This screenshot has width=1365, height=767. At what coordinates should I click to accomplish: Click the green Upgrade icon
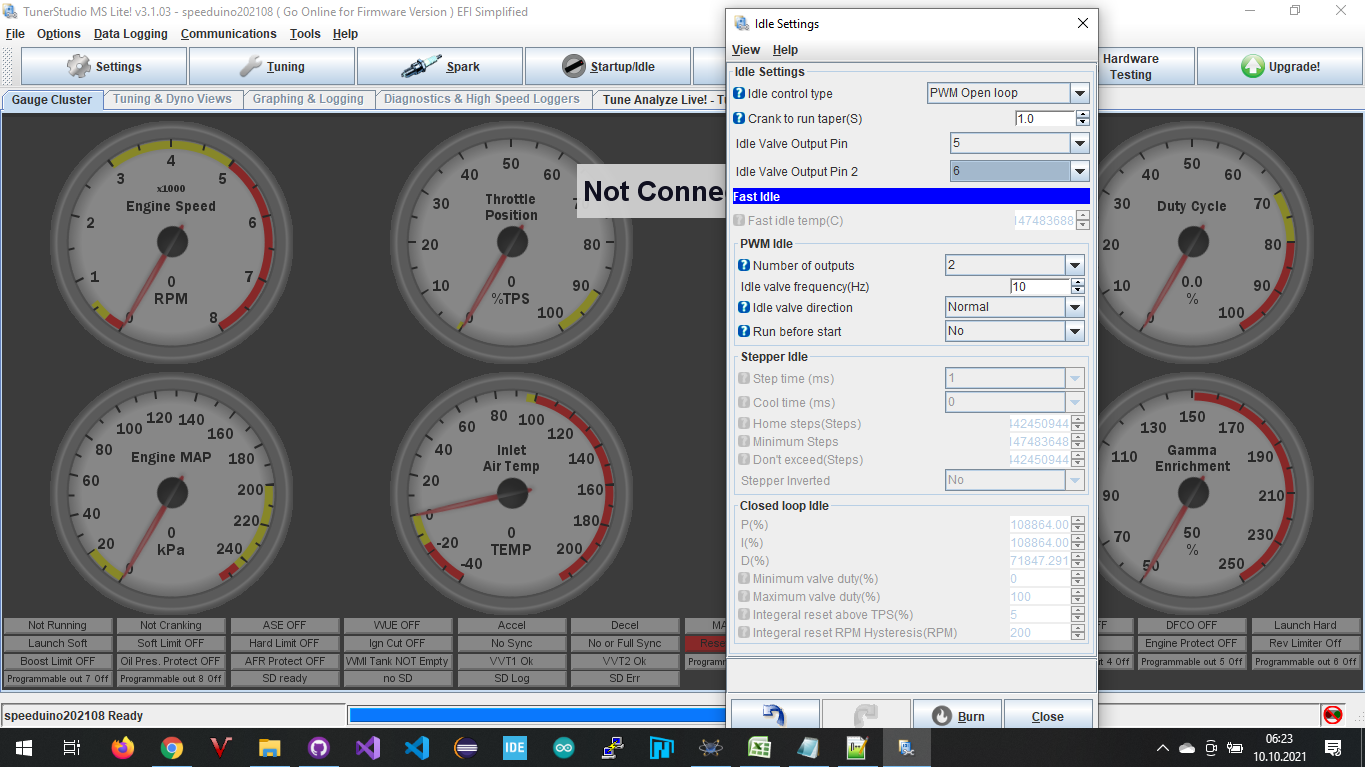1253,65
